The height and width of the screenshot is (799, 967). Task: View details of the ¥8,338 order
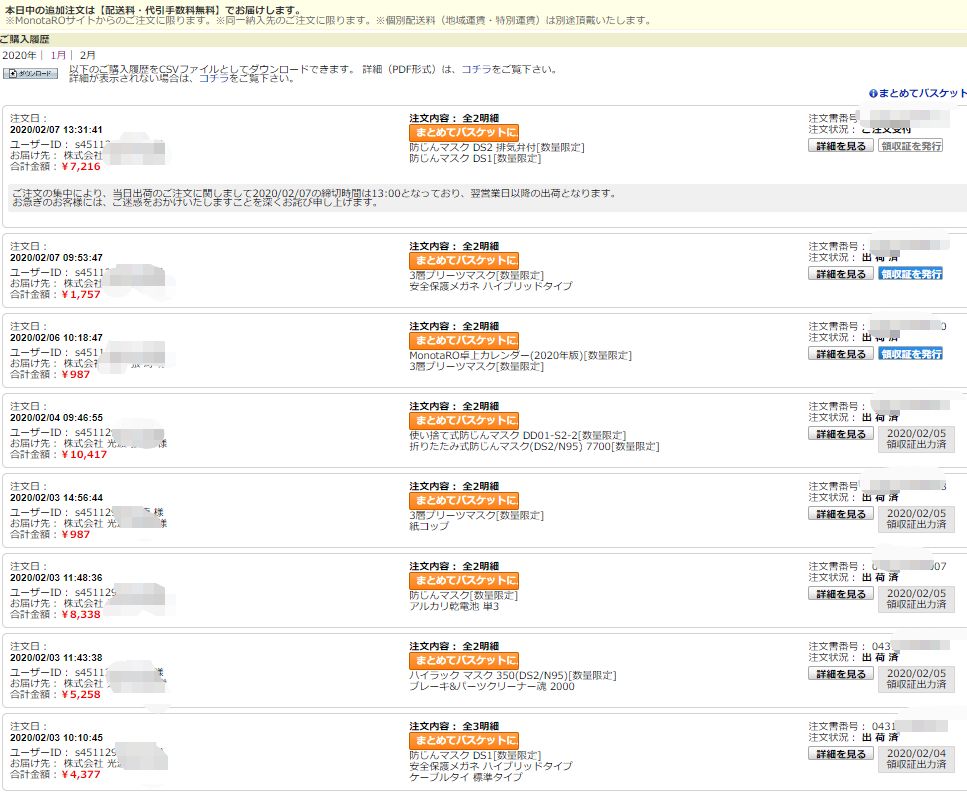point(840,594)
